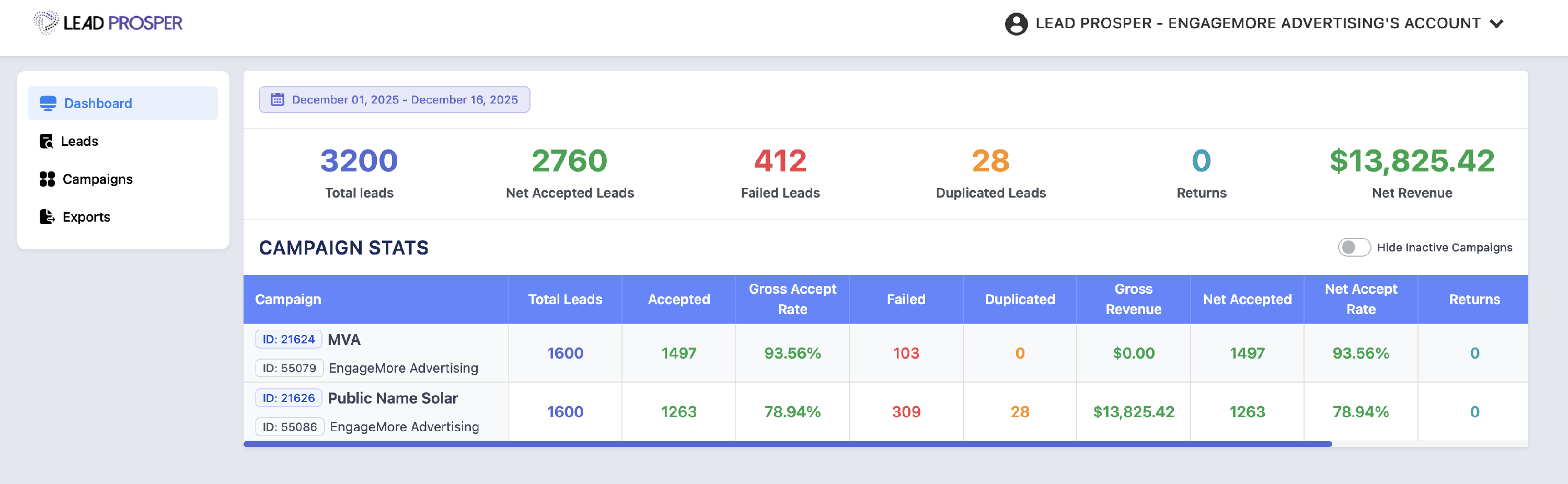This screenshot has width=1568, height=484.
Task: Click the summary Returns value 0
Action: click(x=1202, y=161)
